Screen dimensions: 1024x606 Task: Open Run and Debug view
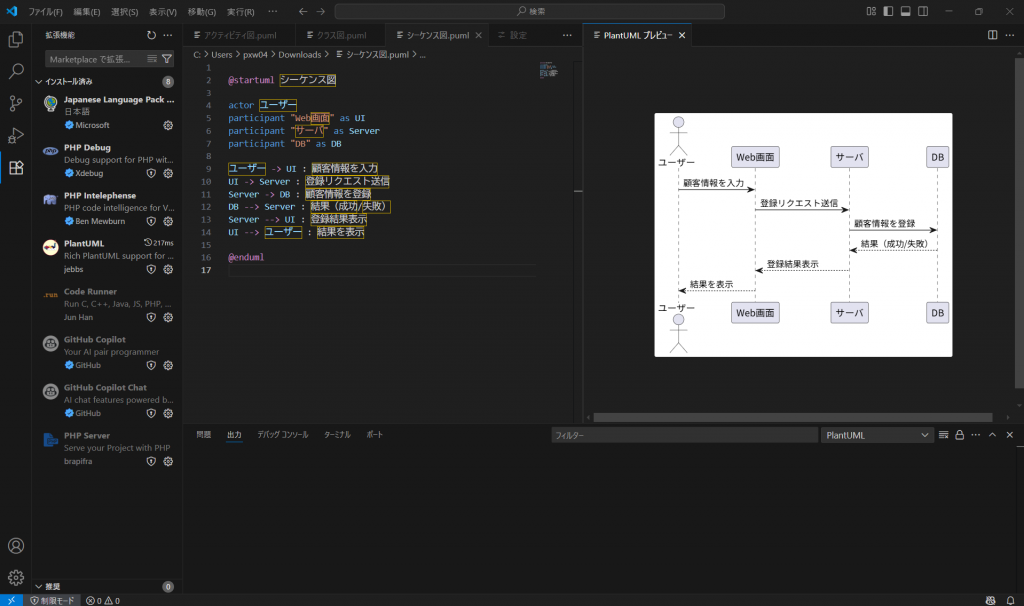[16, 135]
